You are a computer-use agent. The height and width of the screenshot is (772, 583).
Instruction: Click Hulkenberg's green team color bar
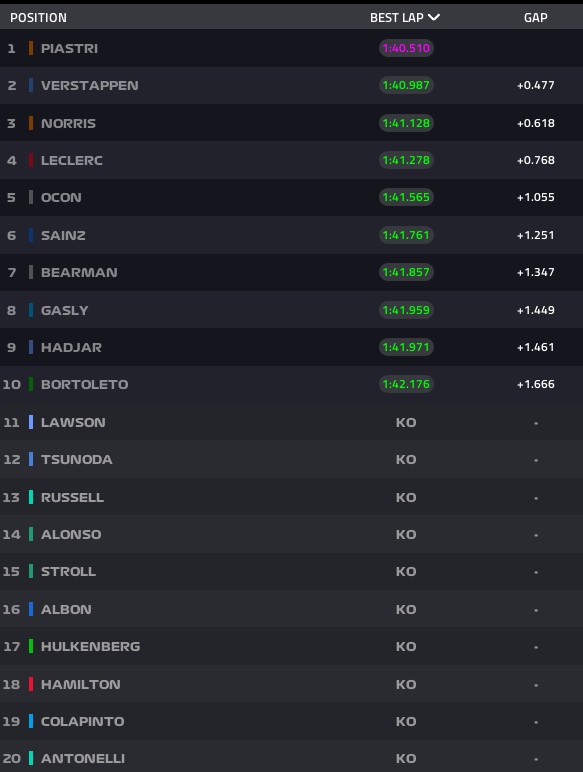[x=31, y=646]
